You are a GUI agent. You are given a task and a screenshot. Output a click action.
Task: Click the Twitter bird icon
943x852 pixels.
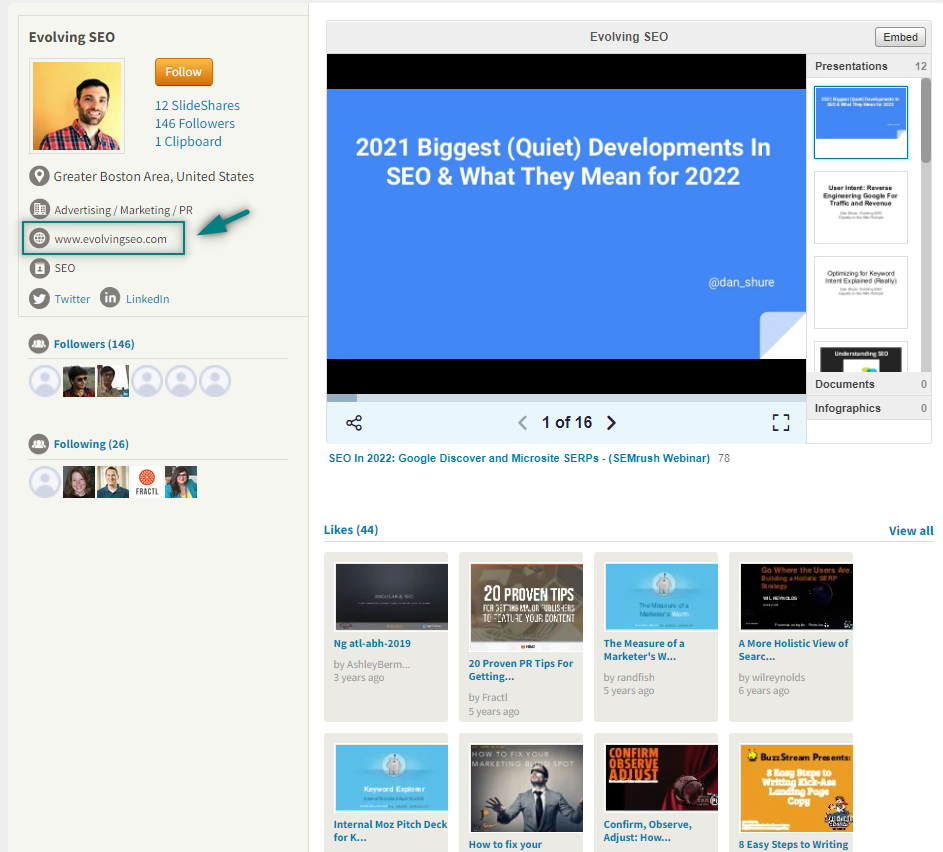[39, 298]
